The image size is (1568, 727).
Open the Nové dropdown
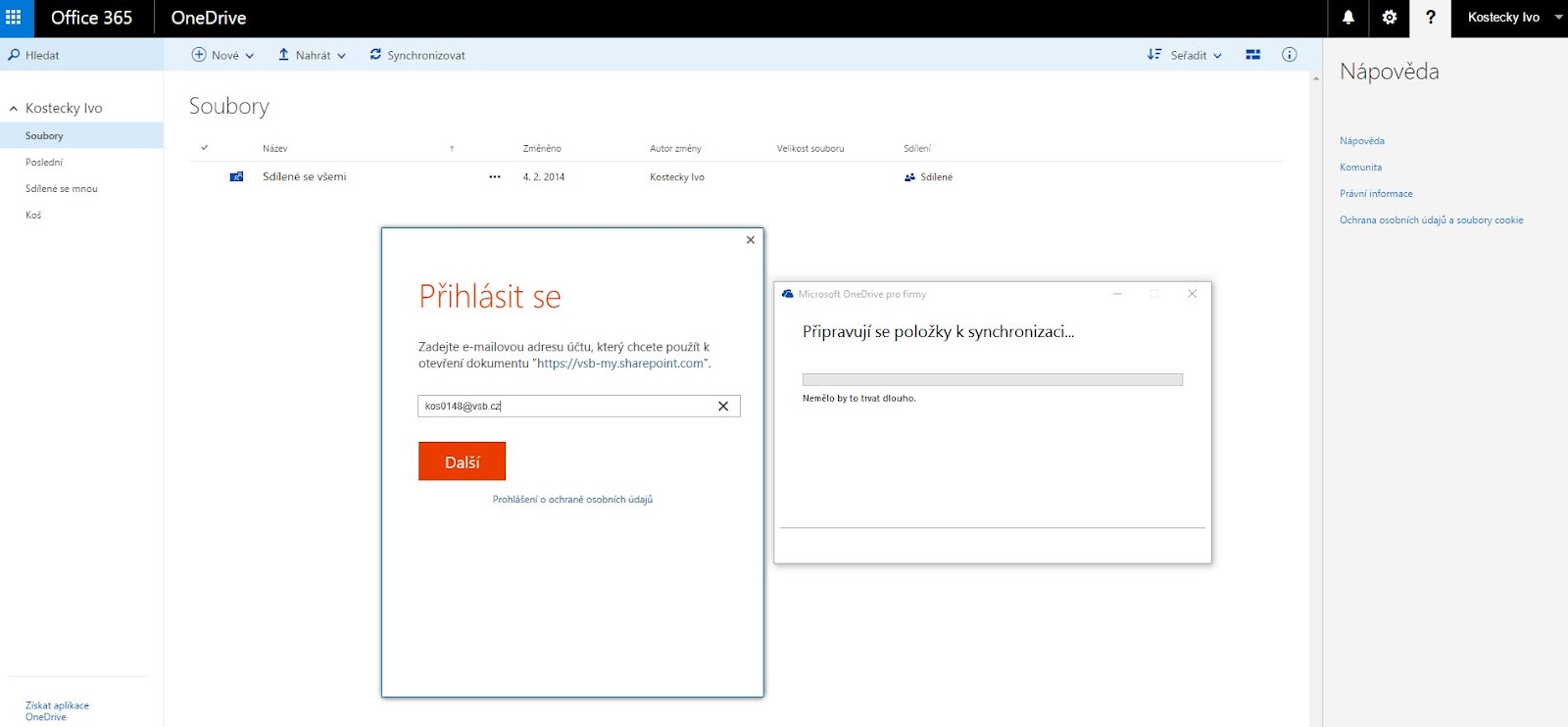click(x=222, y=55)
